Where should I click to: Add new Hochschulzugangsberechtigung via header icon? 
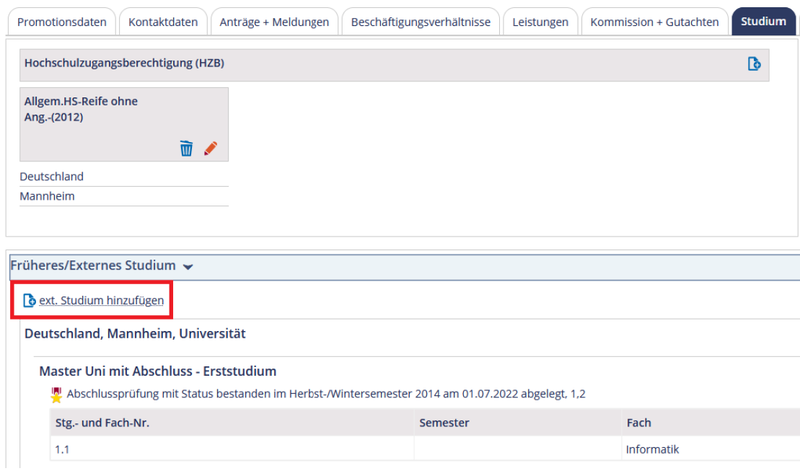754,64
